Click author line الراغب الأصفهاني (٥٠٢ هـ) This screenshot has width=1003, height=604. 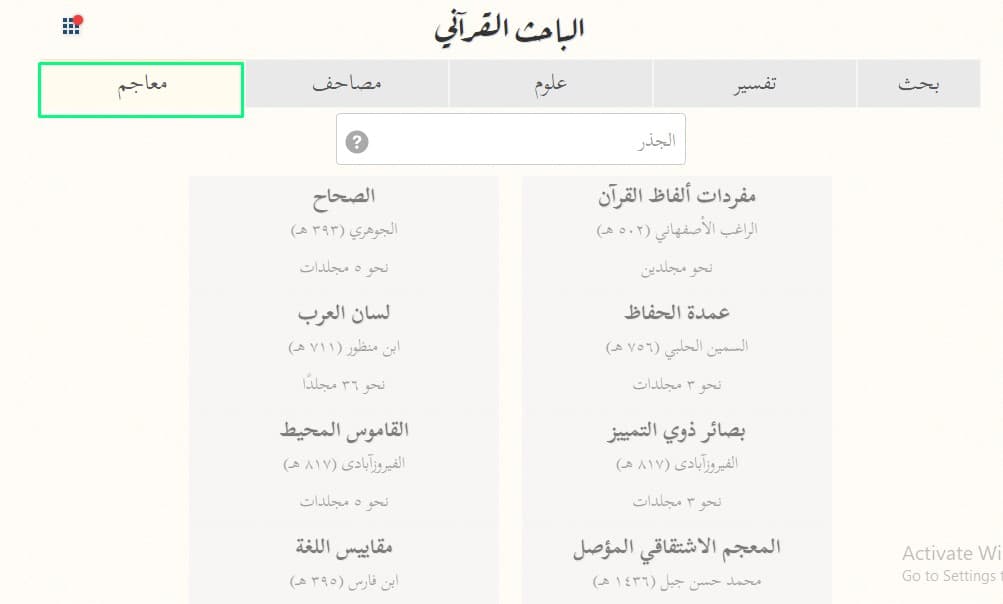[x=677, y=230]
